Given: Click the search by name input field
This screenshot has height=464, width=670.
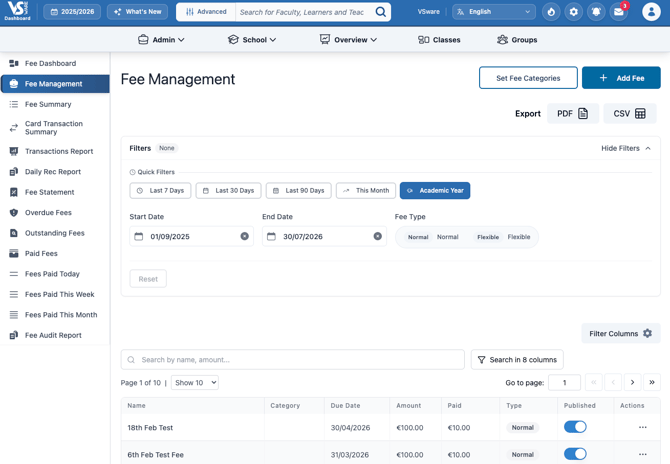Looking at the screenshot, I should [300, 360].
